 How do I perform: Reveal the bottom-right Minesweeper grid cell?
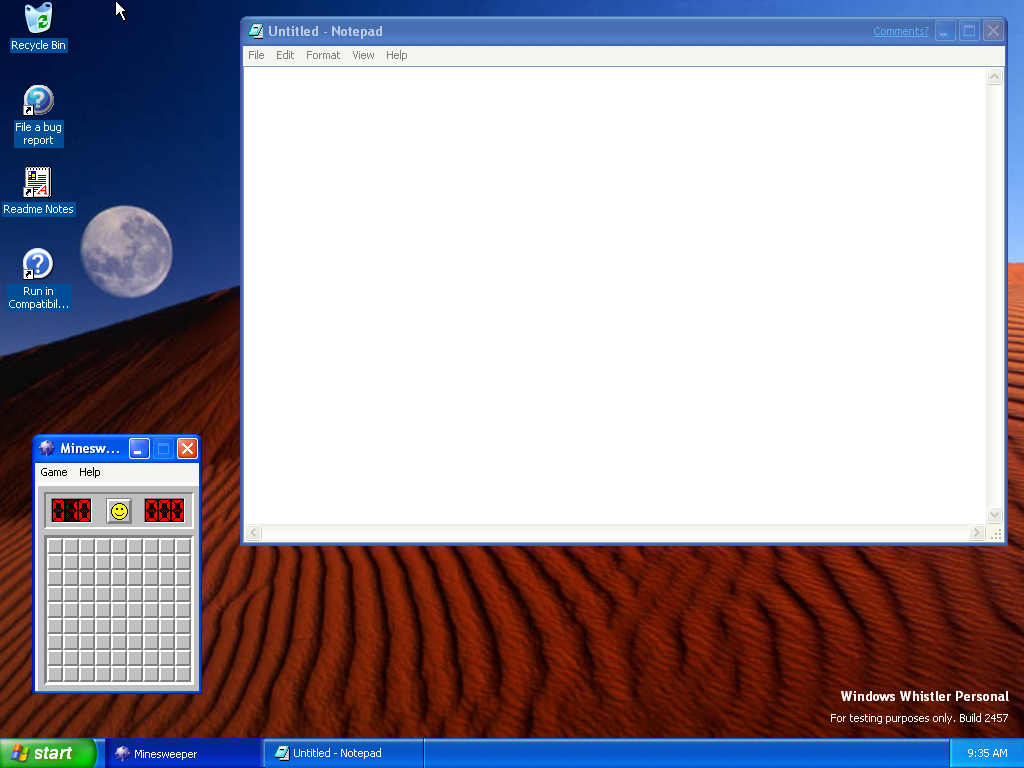coord(183,674)
